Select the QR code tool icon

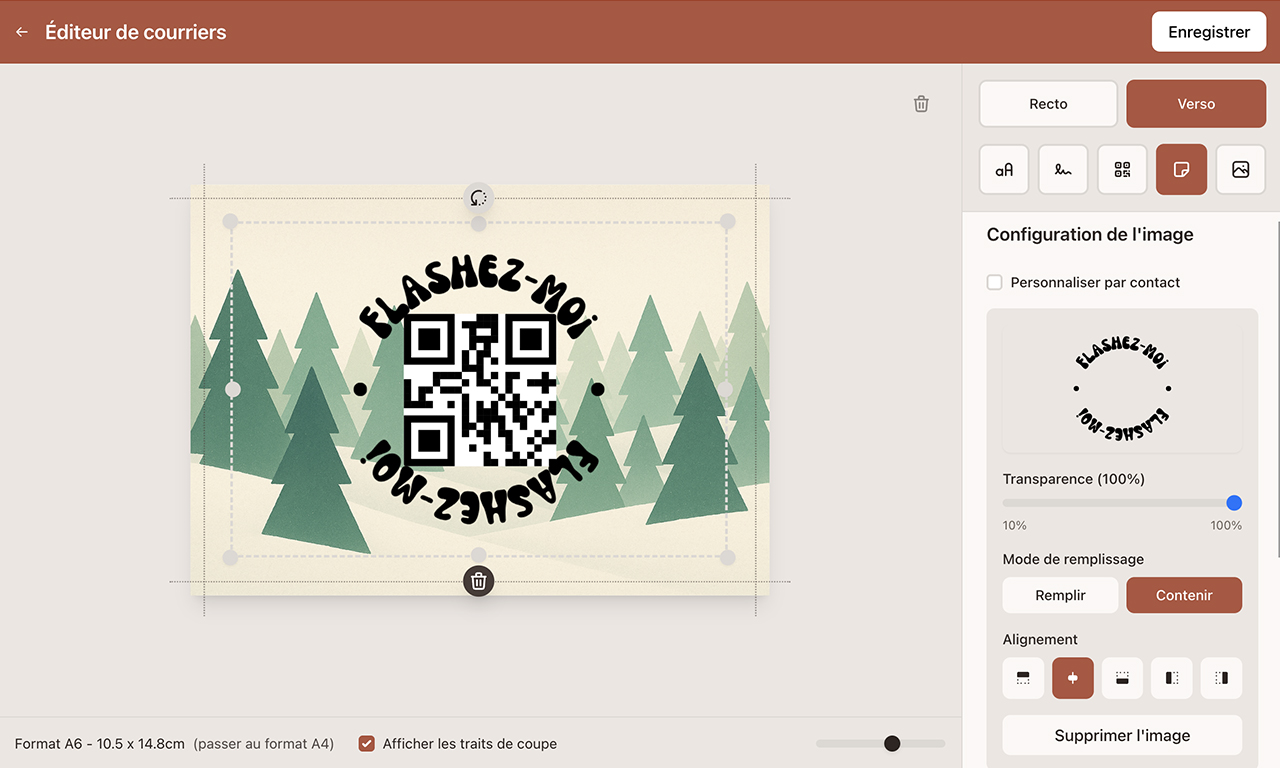click(1122, 170)
